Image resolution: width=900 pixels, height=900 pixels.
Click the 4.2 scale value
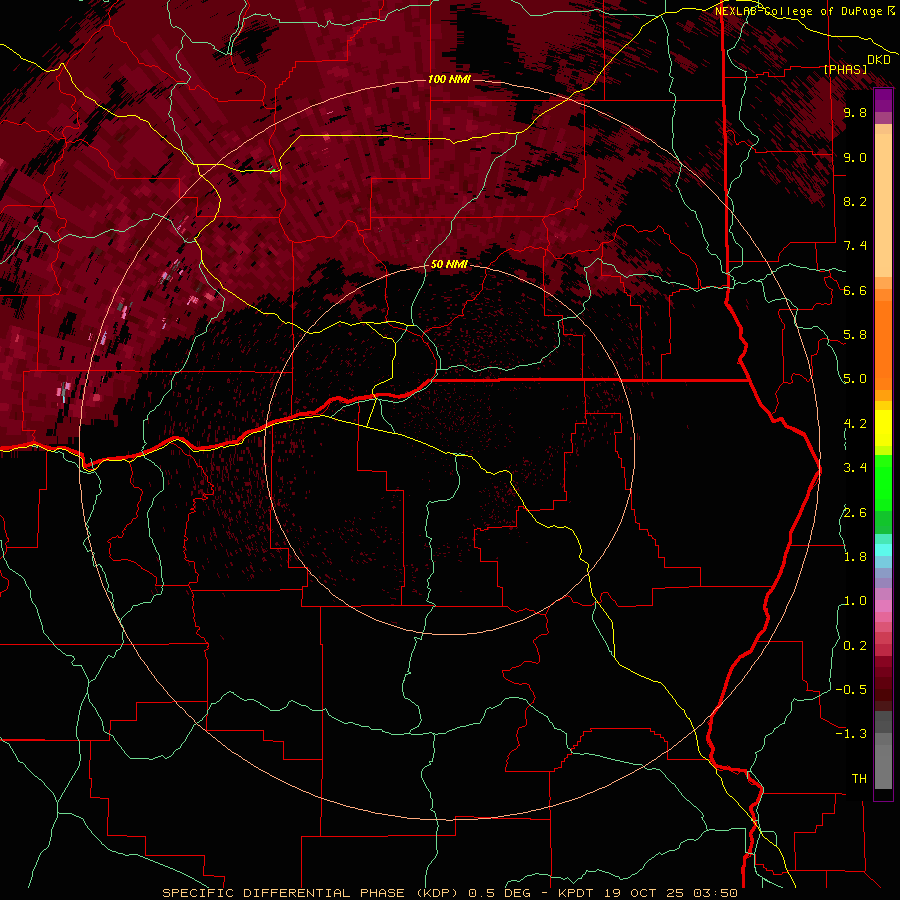click(855, 424)
